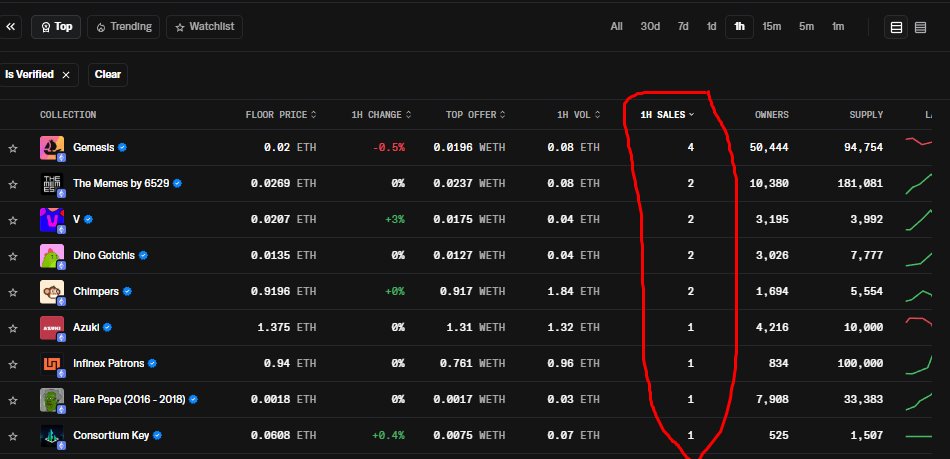Image resolution: width=950 pixels, height=459 pixels.
Task: Open the Azuki collection link
Action: tap(86, 327)
